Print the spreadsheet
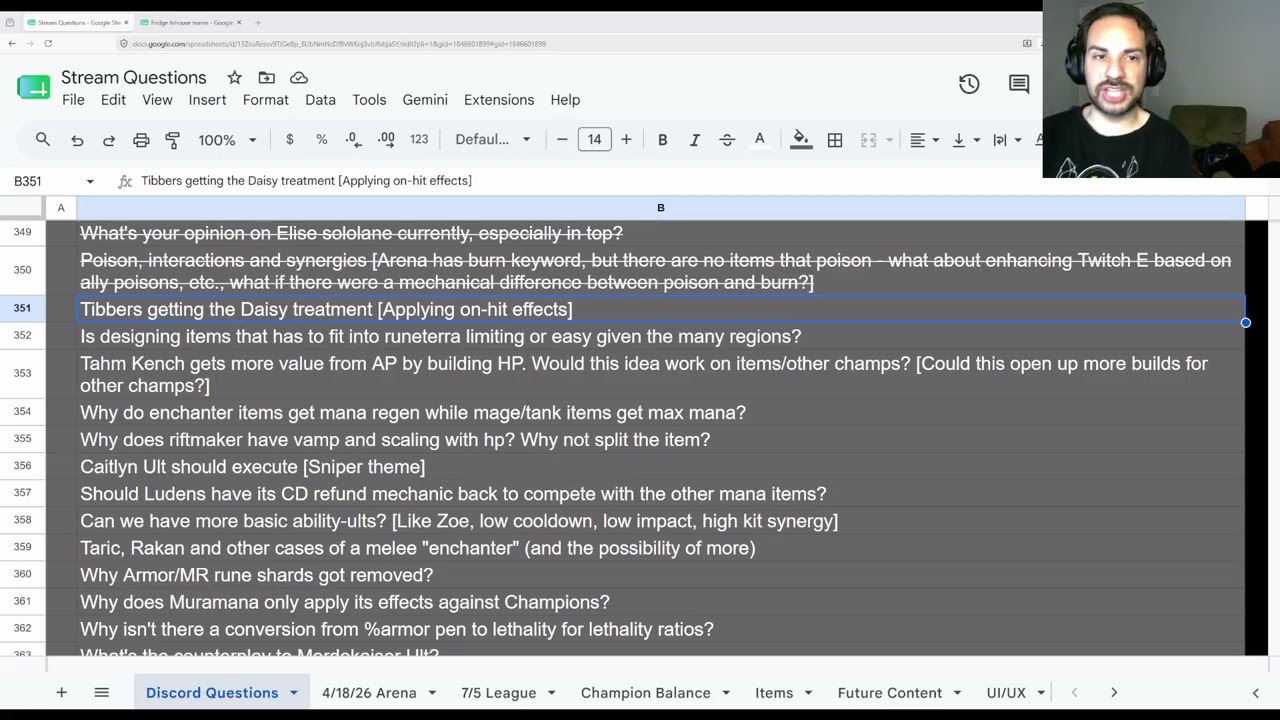The width and height of the screenshot is (1280, 720). coord(141,140)
